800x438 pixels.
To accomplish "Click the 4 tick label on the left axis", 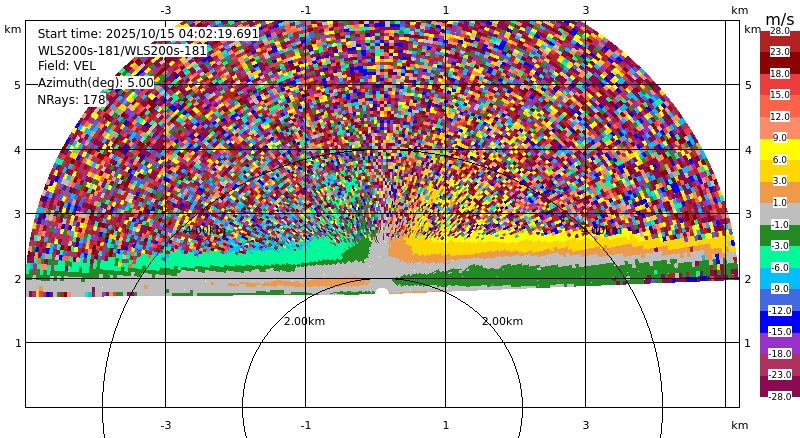I will coord(18,150).
